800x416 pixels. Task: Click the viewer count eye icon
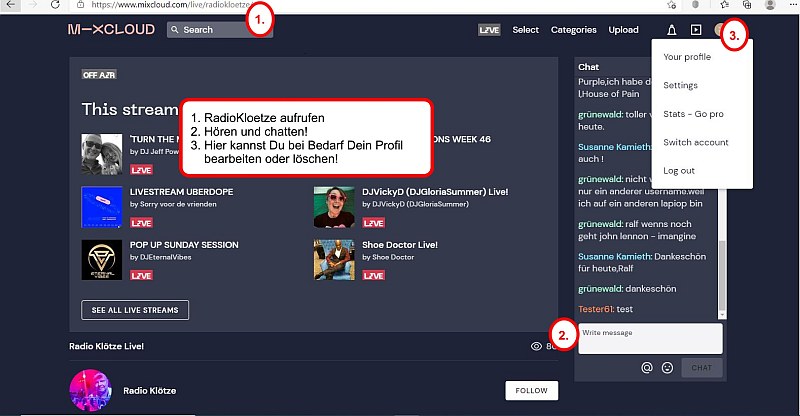536,346
